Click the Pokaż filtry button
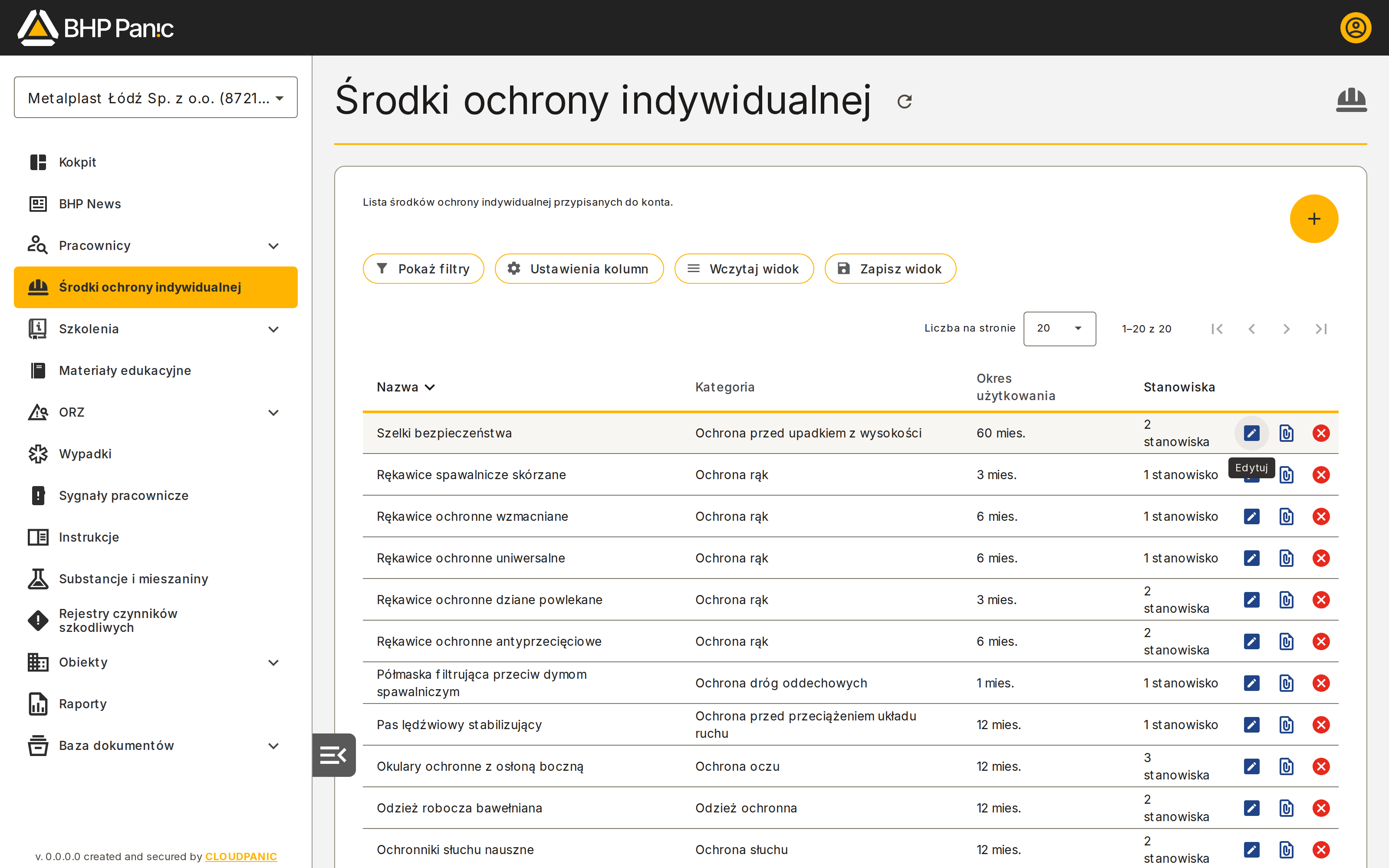The height and width of the screenshot is (868, 1389). 424,269
